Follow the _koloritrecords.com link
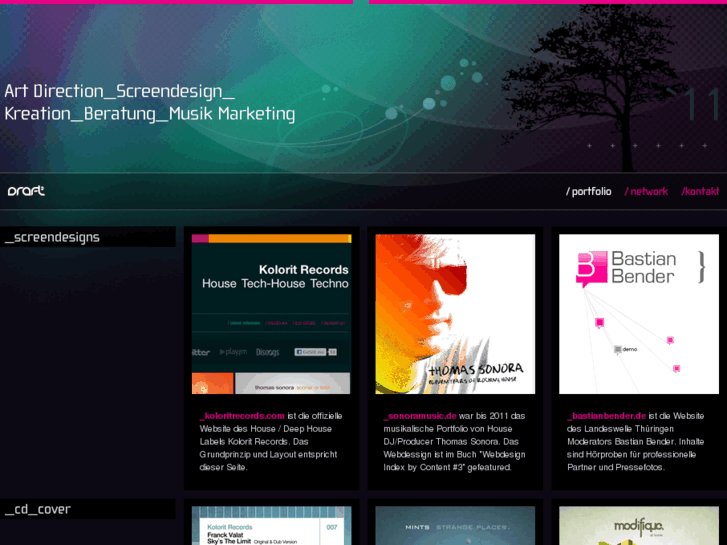727x545 pixels. tap(242, 416)
